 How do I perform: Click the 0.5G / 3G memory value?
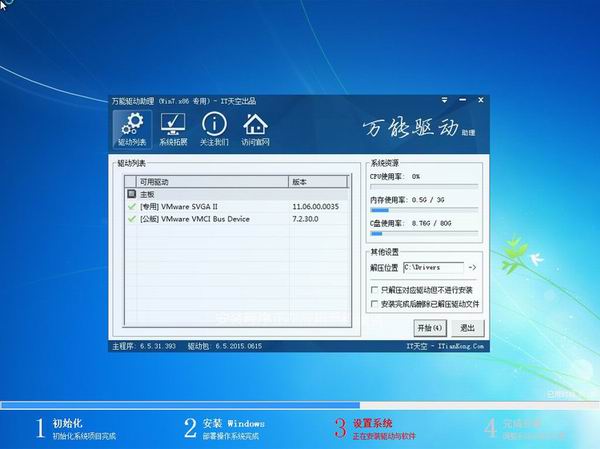tap(428, 200)
